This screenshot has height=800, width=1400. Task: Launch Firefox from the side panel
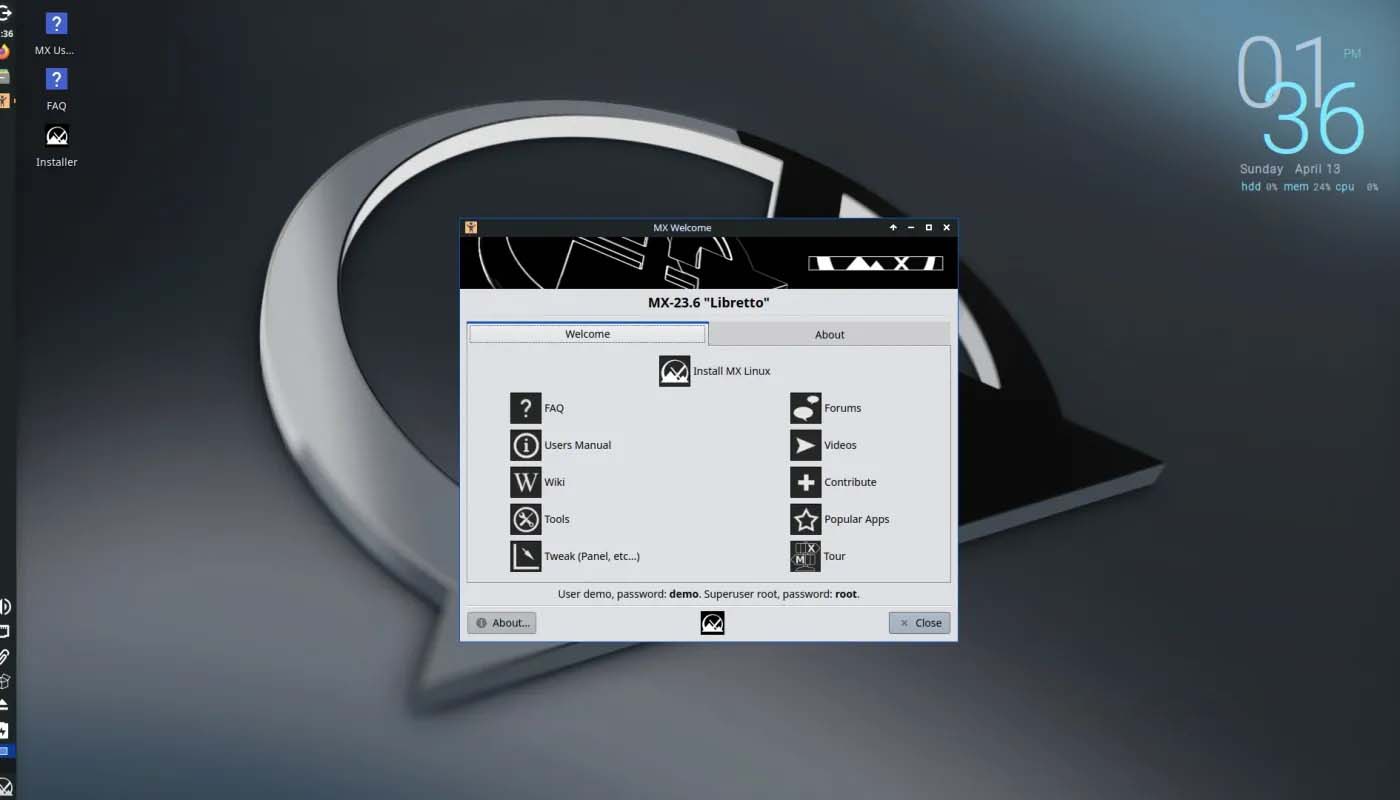point(4,52)
